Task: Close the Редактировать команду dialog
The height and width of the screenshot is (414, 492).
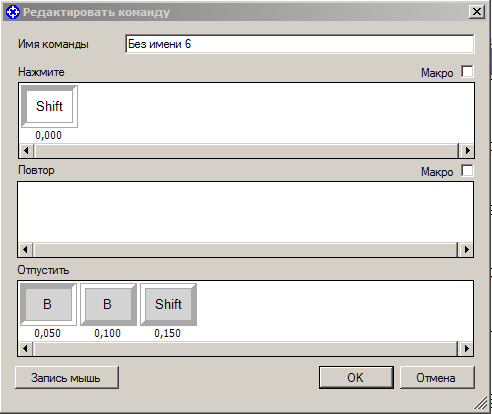Action: point(477,12)
